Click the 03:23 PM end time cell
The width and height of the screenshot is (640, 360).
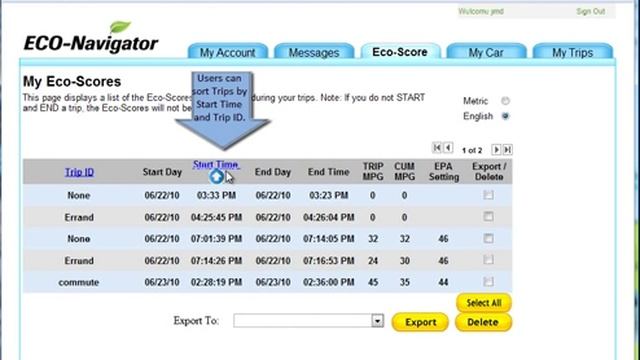click(x=329, y=196)
